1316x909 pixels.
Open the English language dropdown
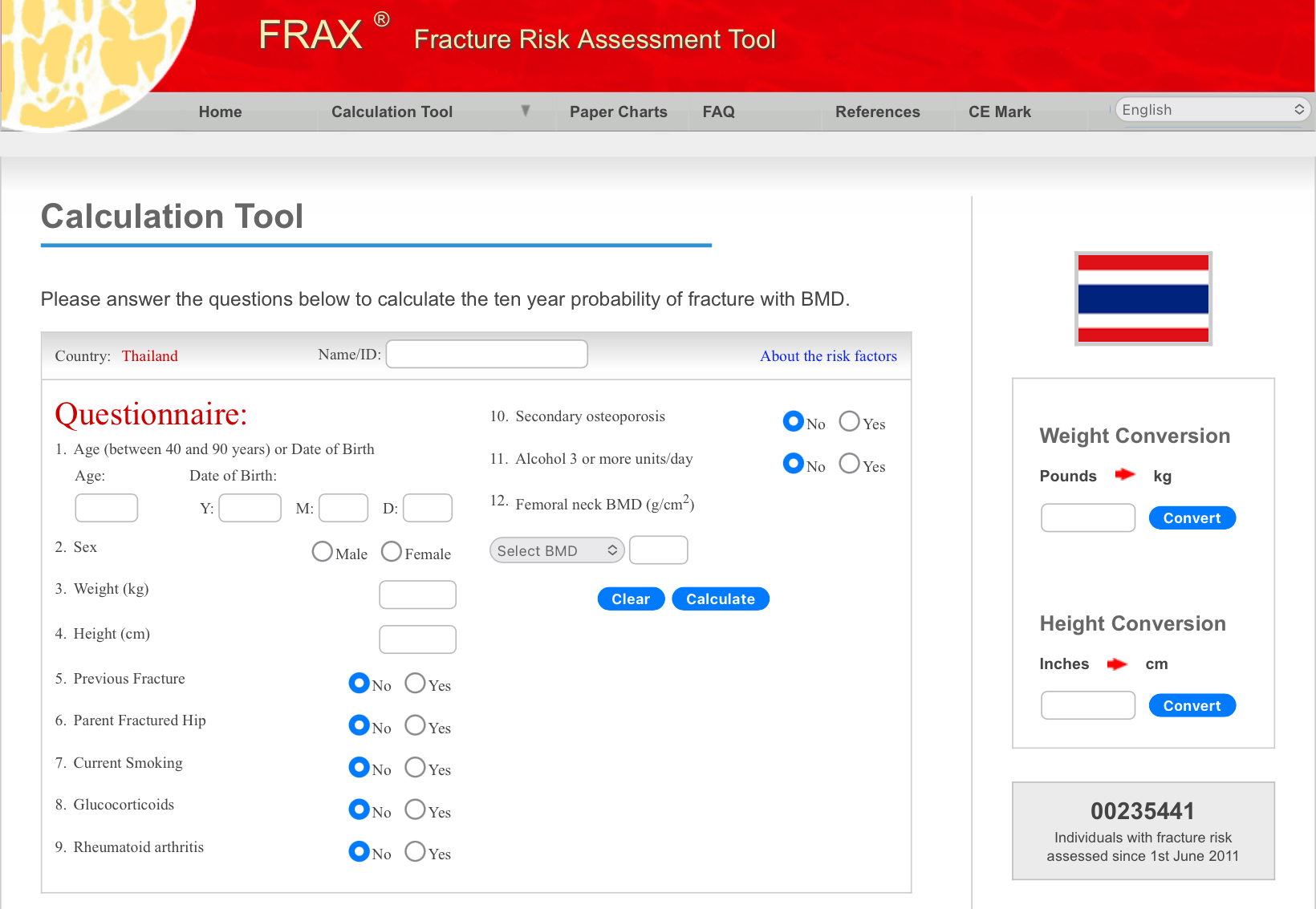click(x=1212, y=110)
